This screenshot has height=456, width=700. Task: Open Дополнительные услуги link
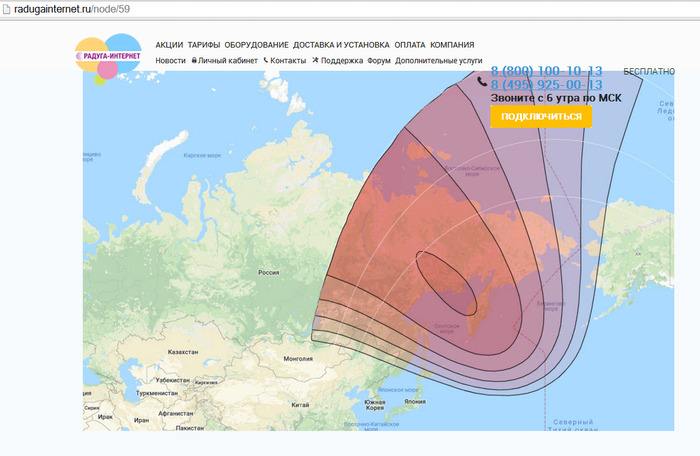[439, 61]
